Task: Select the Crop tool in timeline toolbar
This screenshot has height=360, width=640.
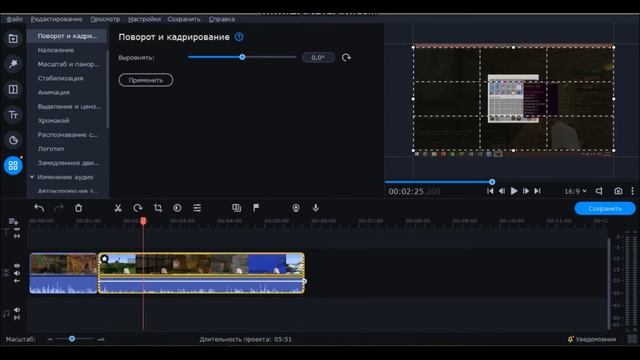Action: pos(158,208)
